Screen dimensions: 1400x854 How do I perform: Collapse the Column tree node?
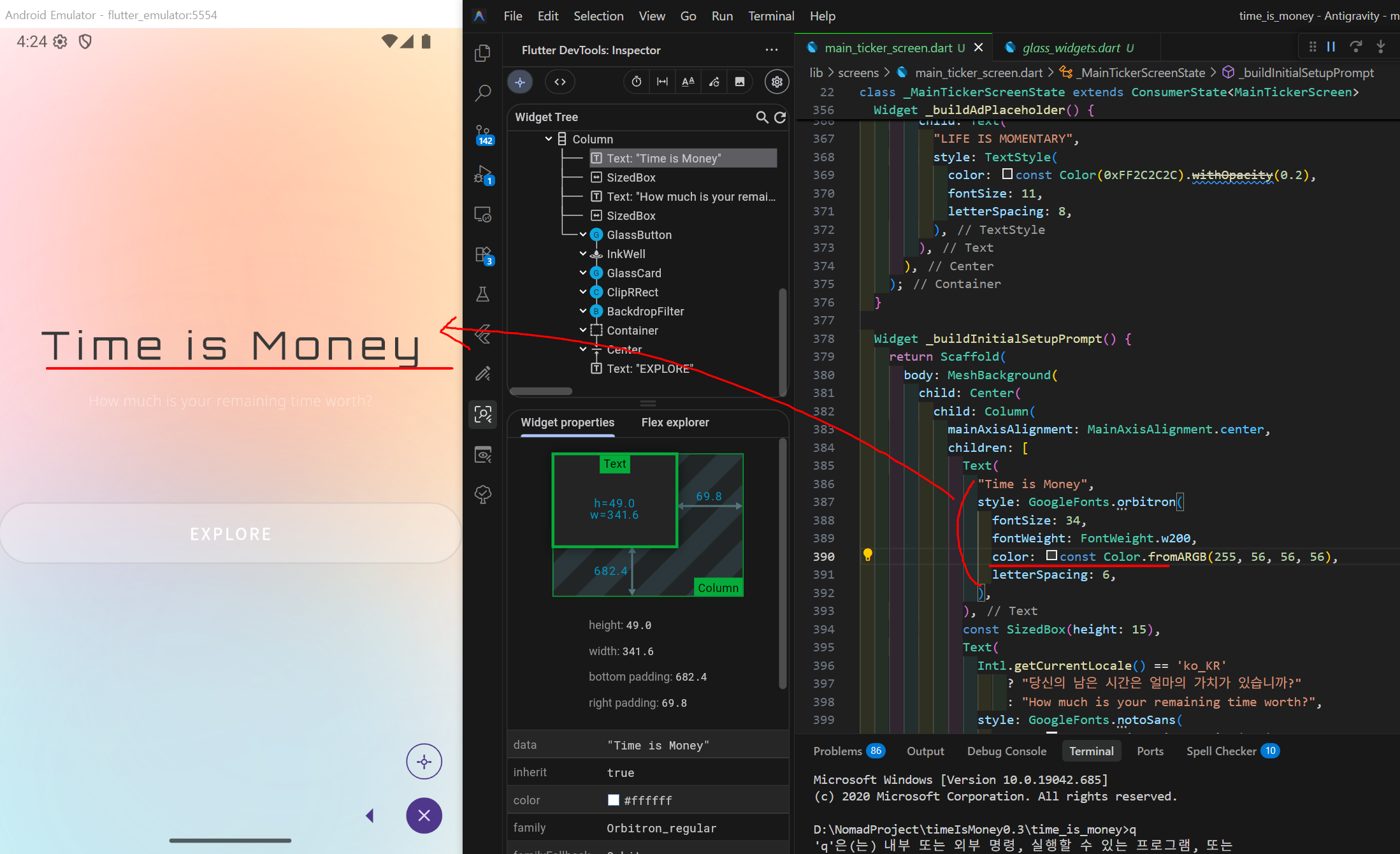pos(548,139)
